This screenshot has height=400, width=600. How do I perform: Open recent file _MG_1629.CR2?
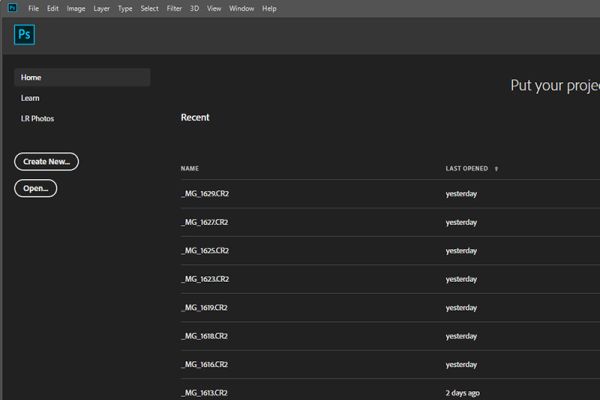point(205,194)
